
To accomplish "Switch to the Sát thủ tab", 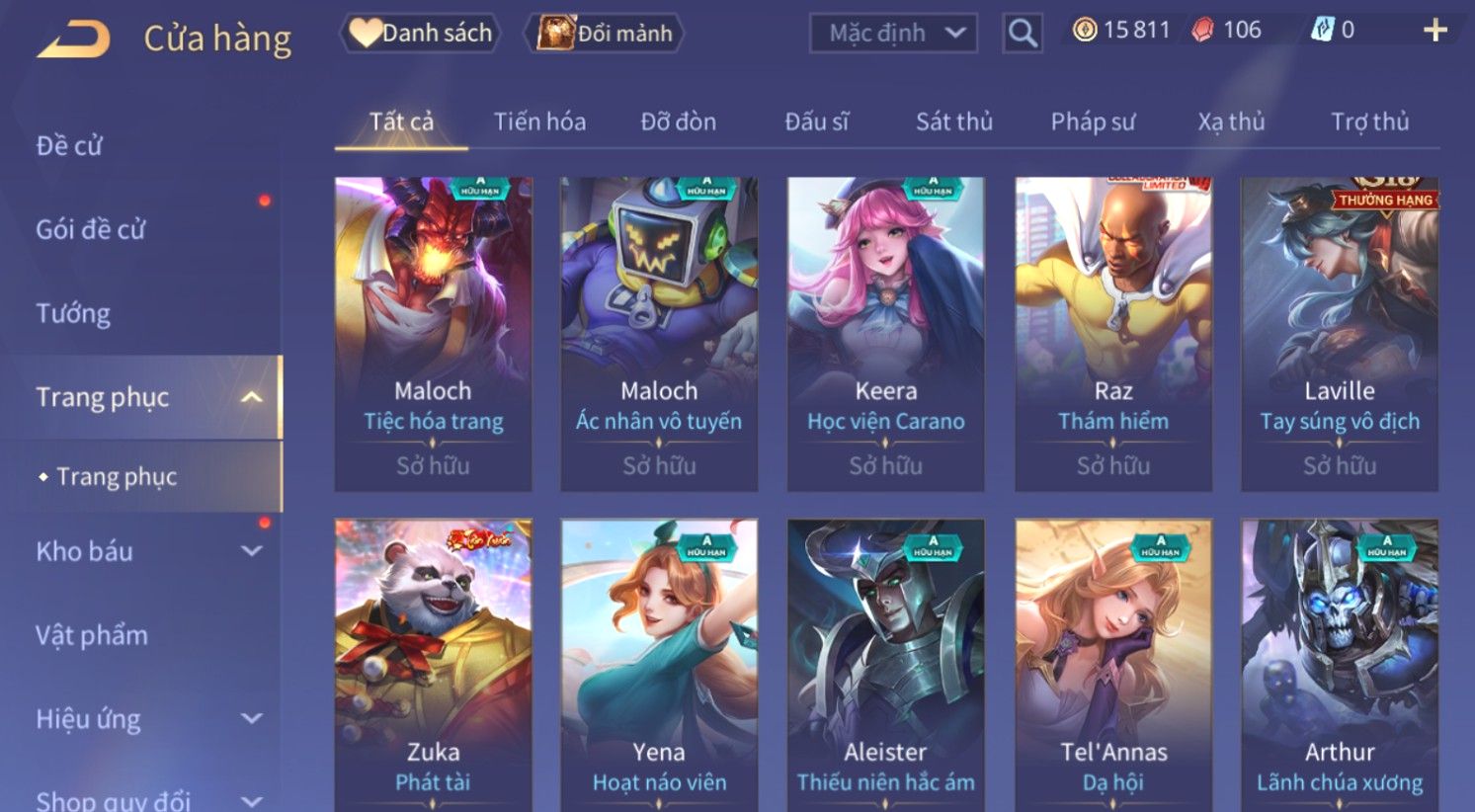I will (953, 122).
